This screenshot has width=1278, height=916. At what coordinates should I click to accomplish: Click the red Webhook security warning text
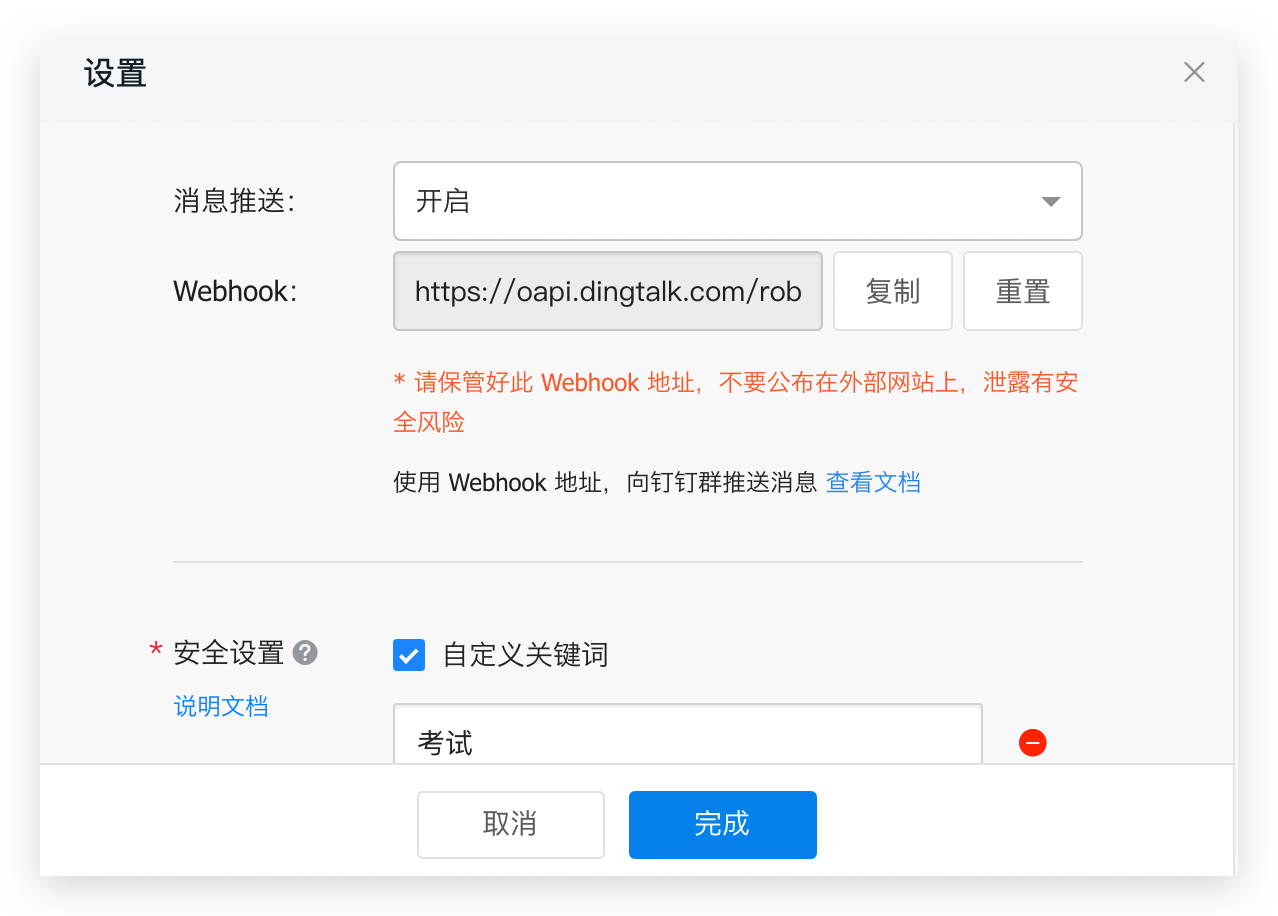coord(736,402)
